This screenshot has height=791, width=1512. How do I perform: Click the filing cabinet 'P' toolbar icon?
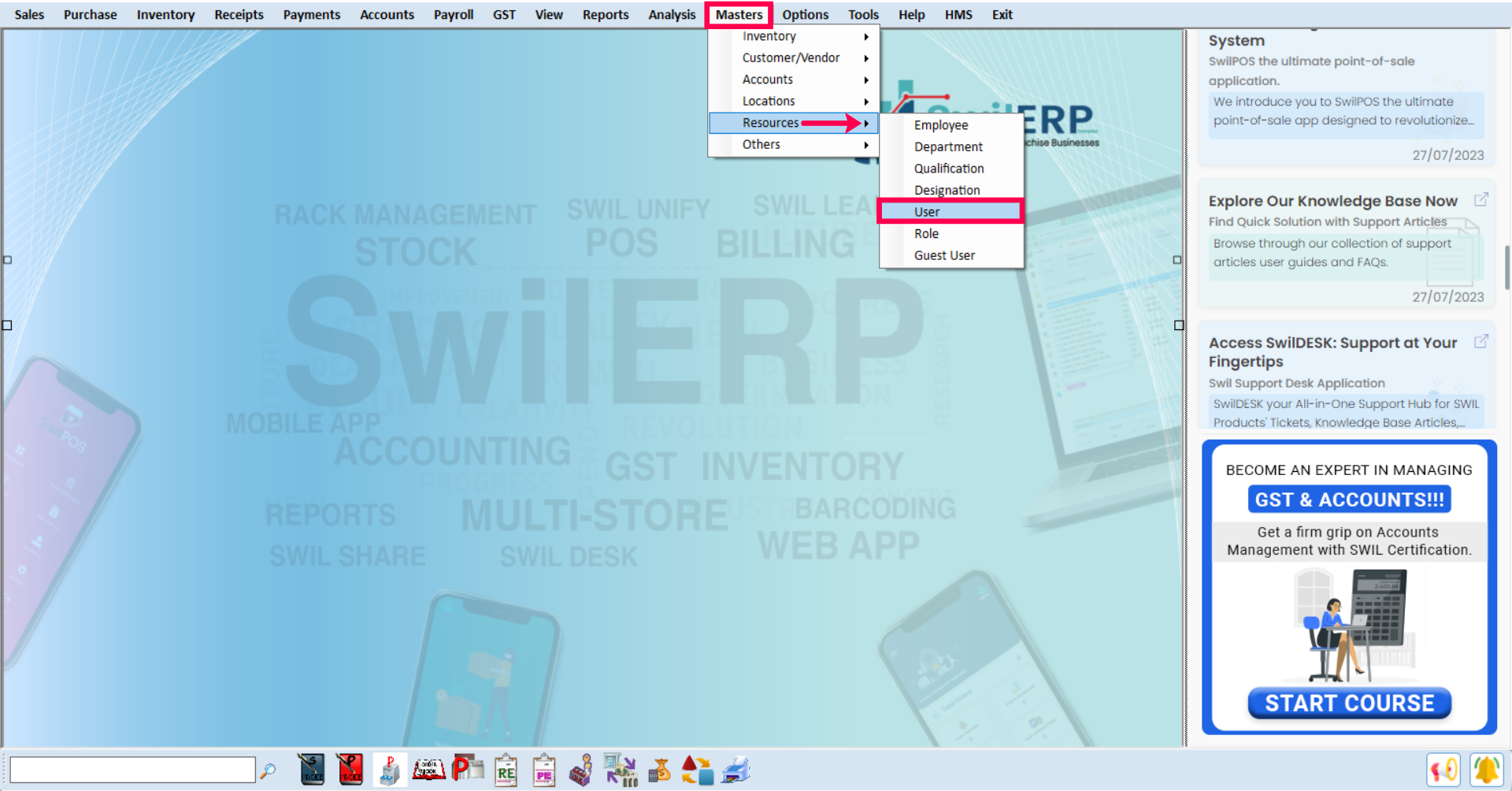[x=389, y=770]
